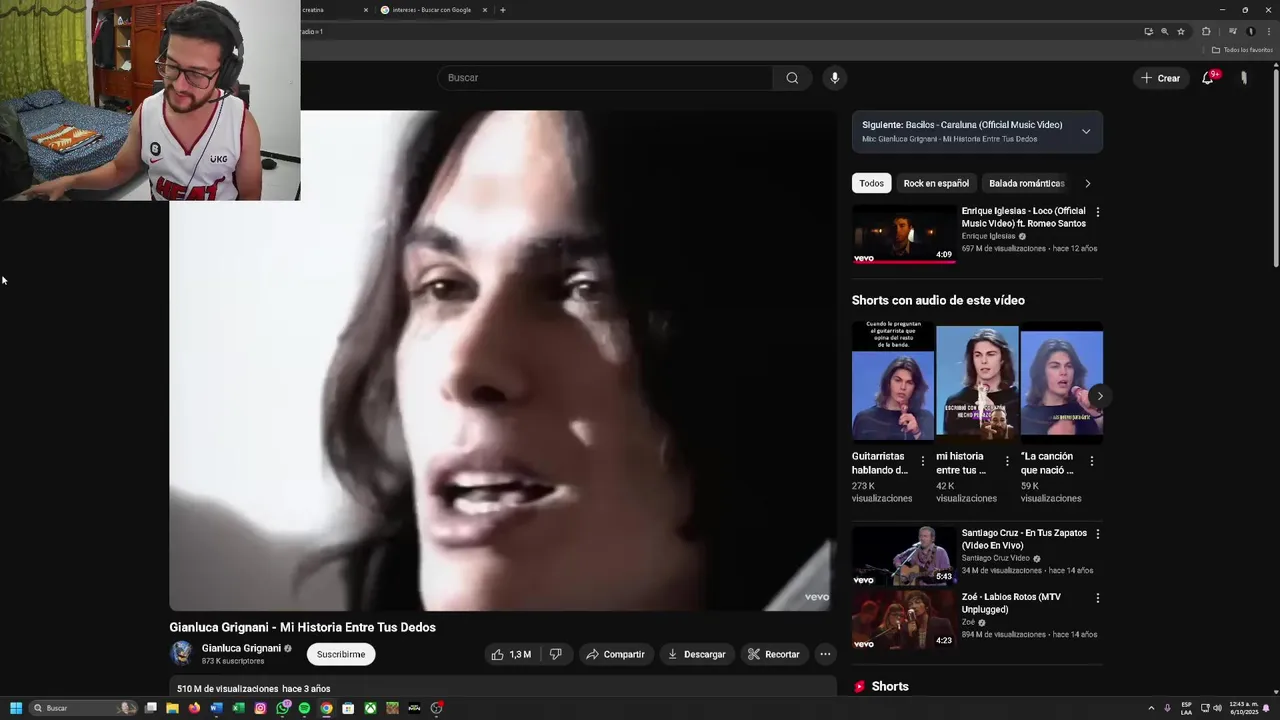This screenshot has height=720, width=1280.
Task: Bookmark page with star icon
Action: pyautogui.click(x=1181, y=31)
